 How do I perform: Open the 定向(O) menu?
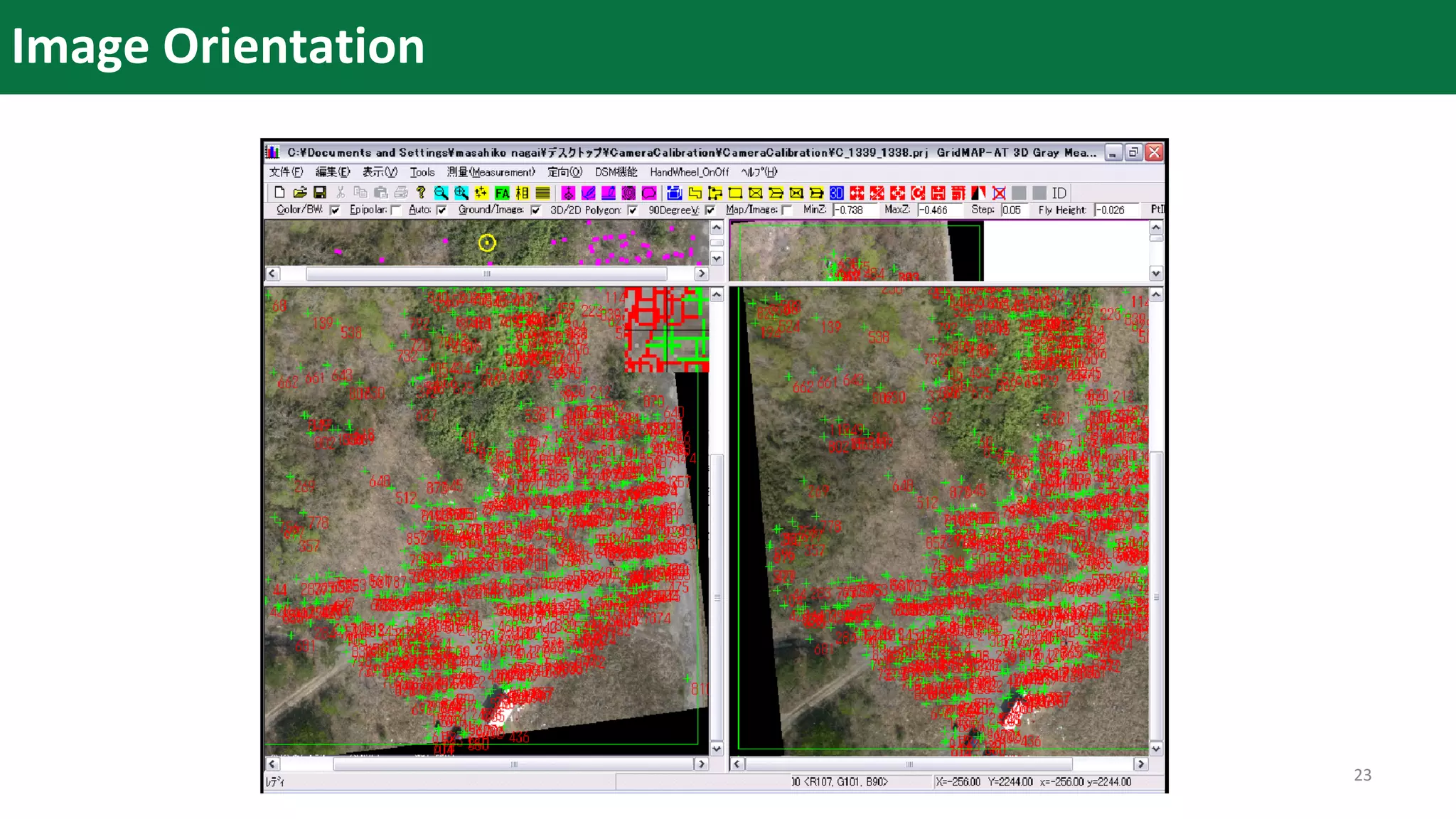564,172
